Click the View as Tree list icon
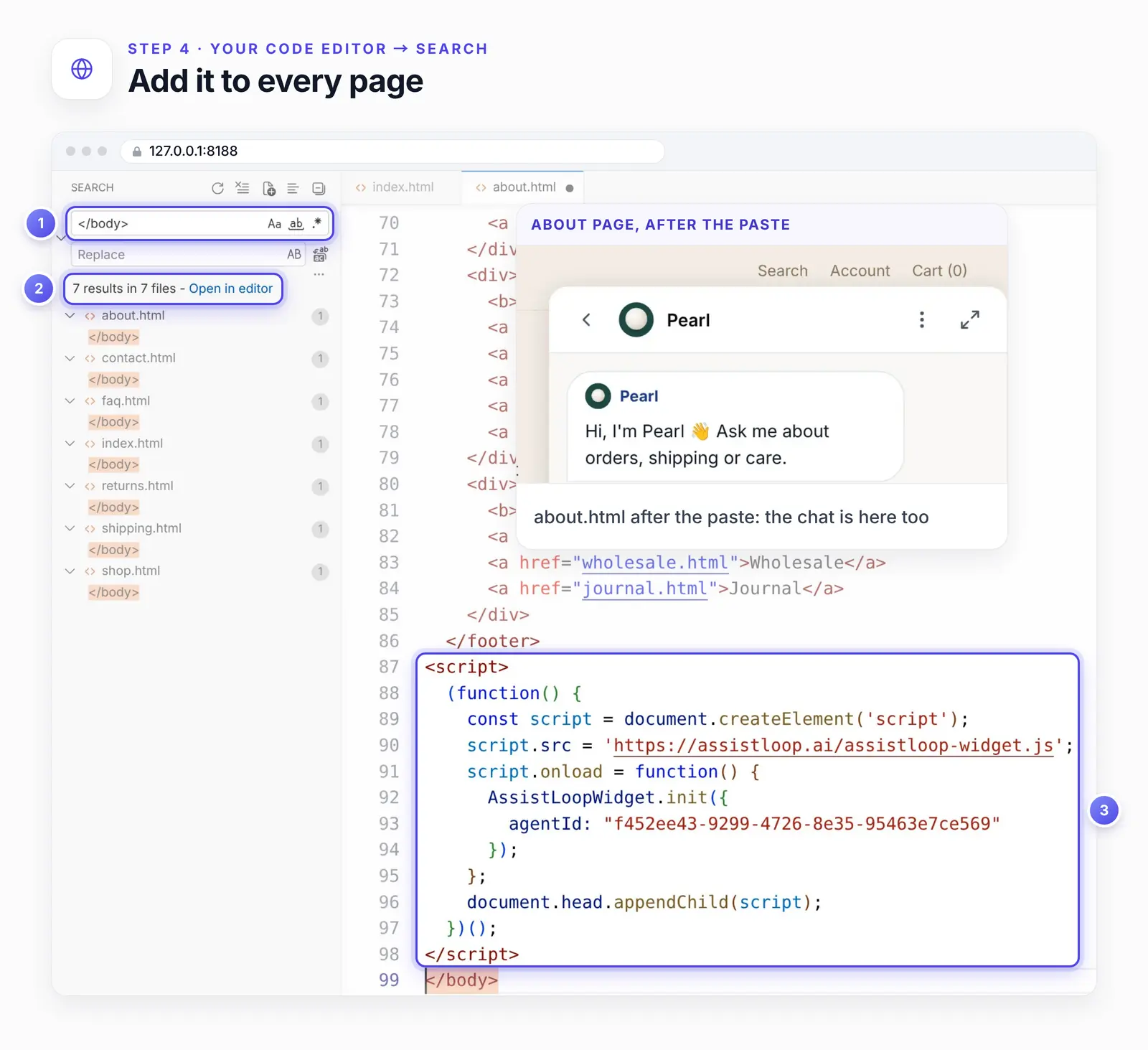1148x1050 pixels. (x=293, y=188)
